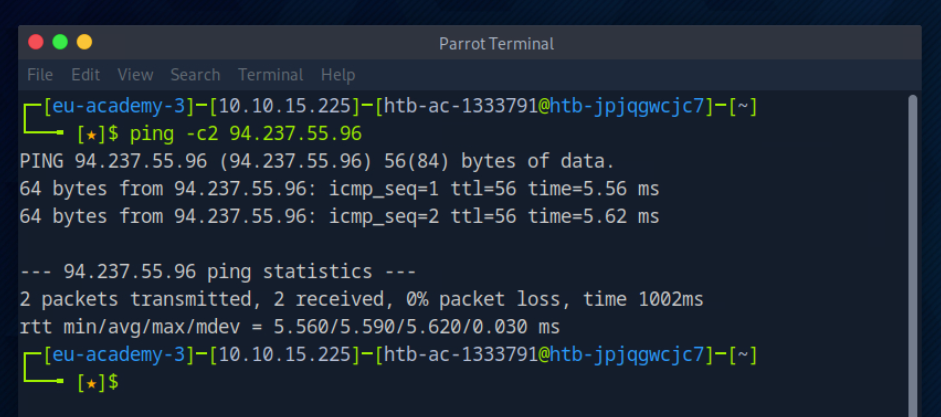Click the yellow window button in title bar
The width and height of the screenshot is (941, 417).
pyautogui.click(x=84, y=42)
